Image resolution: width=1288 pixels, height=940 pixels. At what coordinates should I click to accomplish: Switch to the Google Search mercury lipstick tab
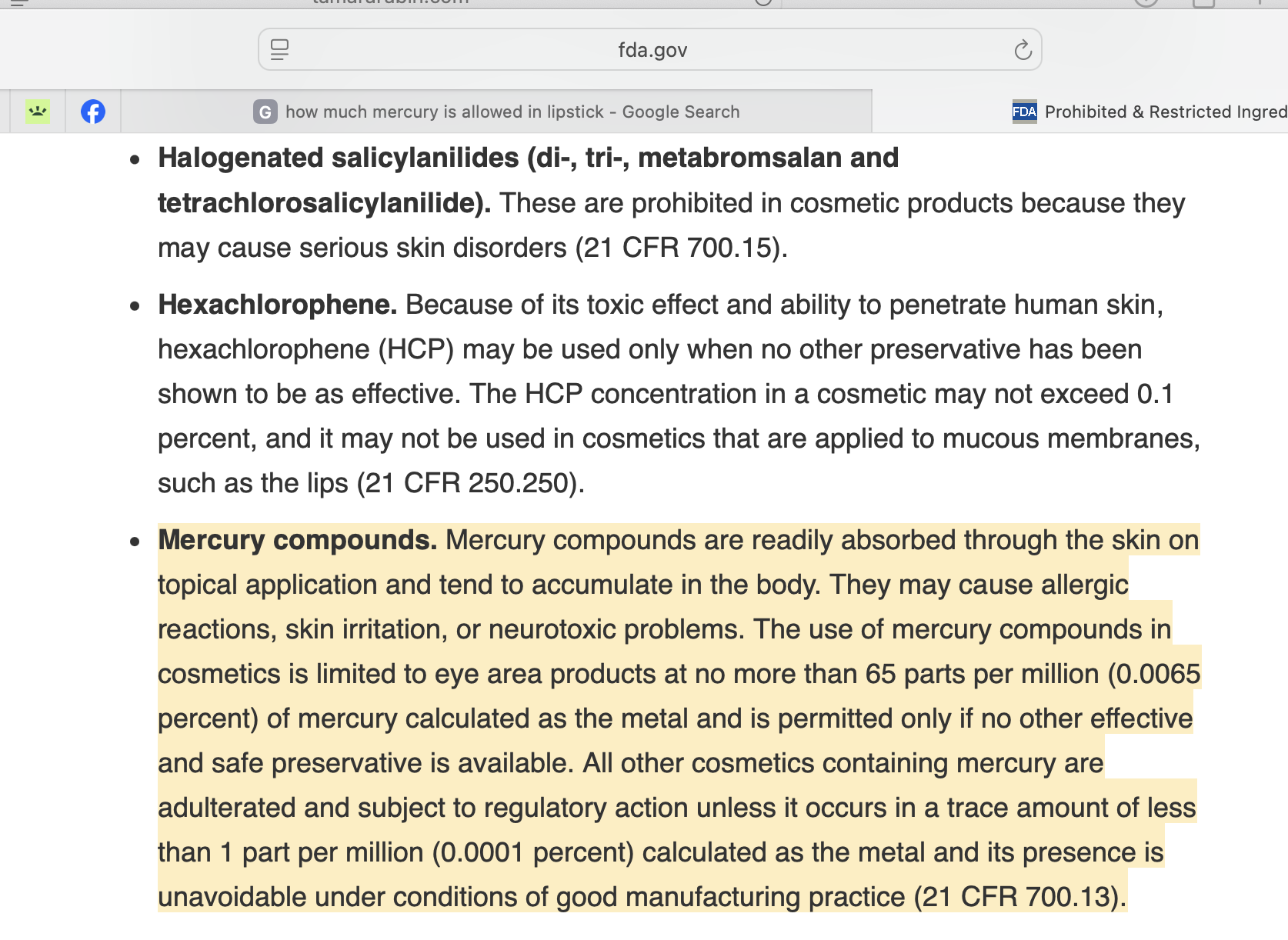pyautogui.click(x=512, y=112)
